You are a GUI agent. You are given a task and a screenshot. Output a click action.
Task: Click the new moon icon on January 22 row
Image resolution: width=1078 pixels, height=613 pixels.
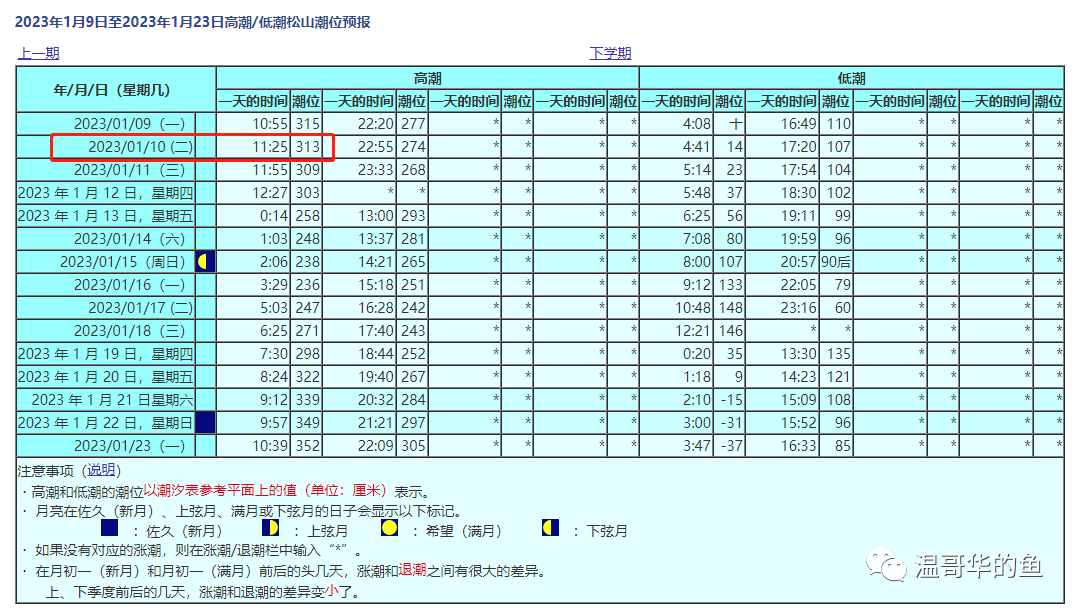coord(205,422)
